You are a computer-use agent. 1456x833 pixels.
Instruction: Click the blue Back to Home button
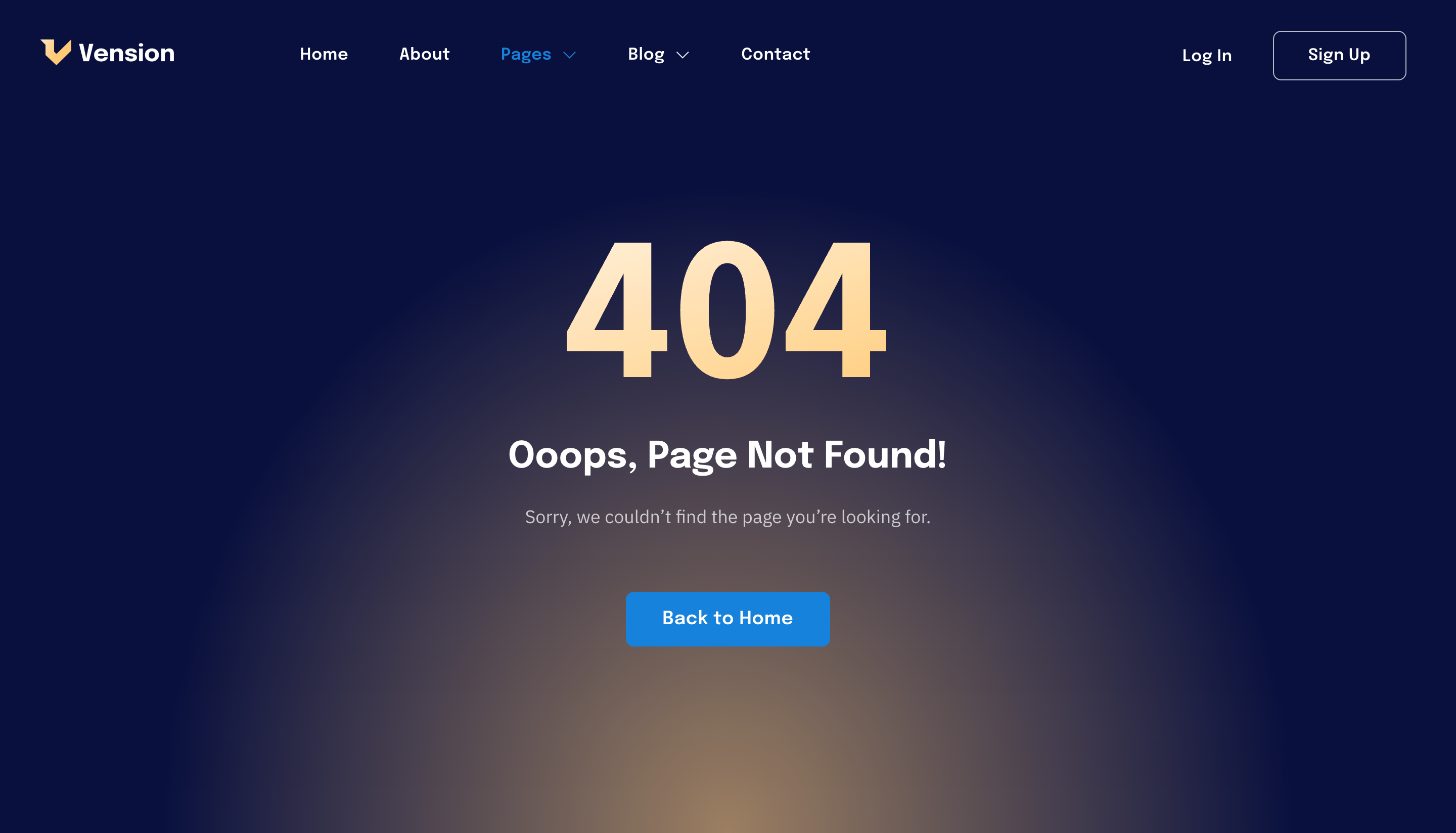(x=727, y=619)
